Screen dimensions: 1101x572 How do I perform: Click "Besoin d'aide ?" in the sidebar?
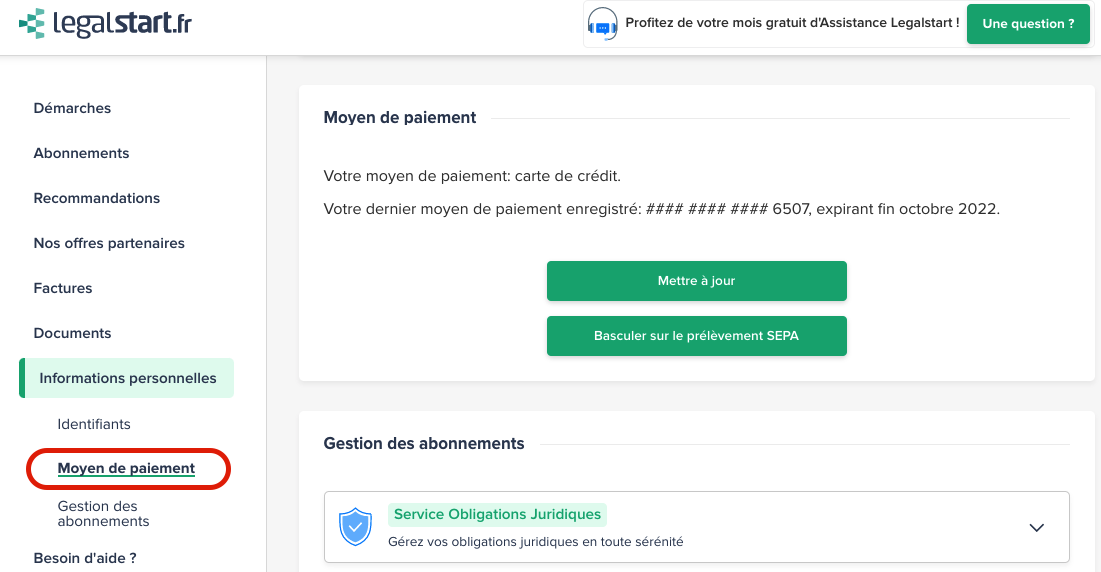click(85, 558)
